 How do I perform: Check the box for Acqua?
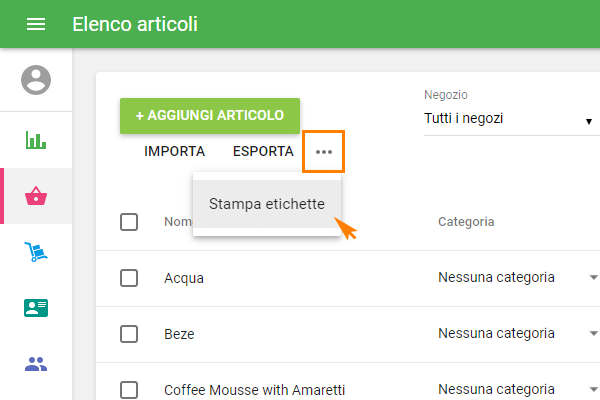[129, 278]
